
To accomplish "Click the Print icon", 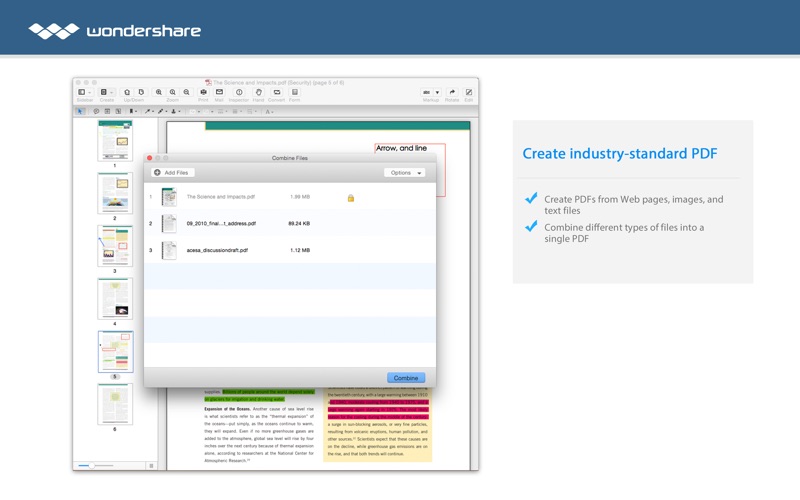I will [203, 92].
